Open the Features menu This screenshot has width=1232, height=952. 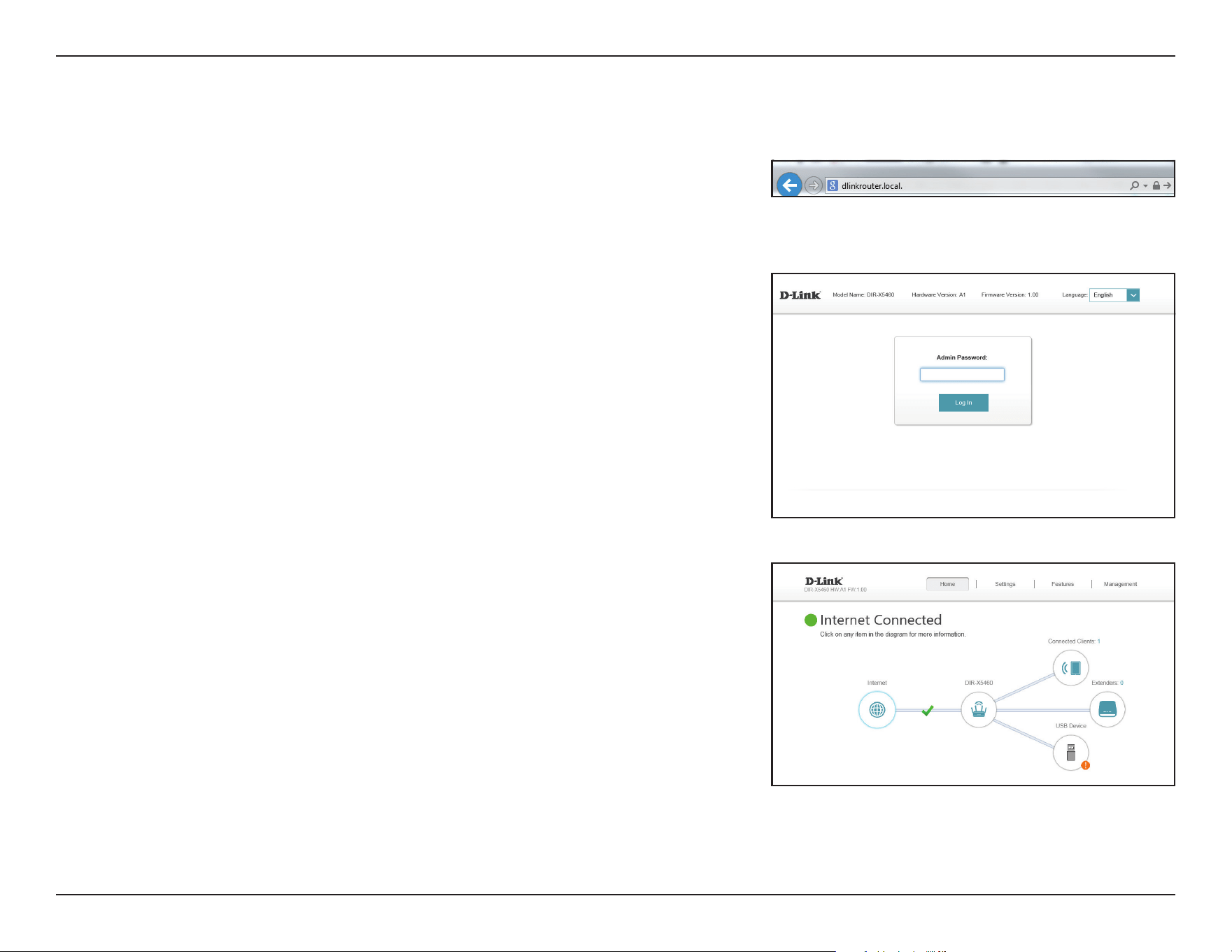pos(1063,584)
